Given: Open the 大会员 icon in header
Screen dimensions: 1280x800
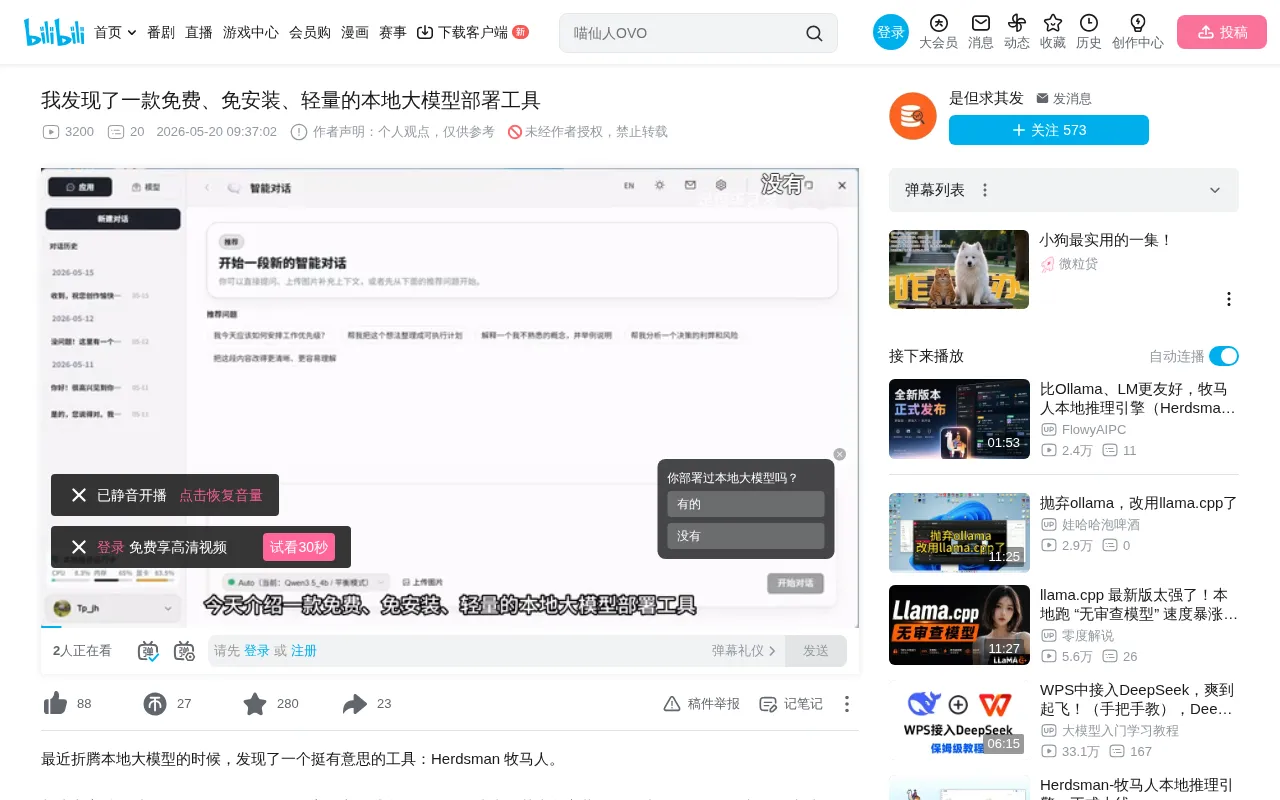Looking at the screenshot, I should click(938, 32).
